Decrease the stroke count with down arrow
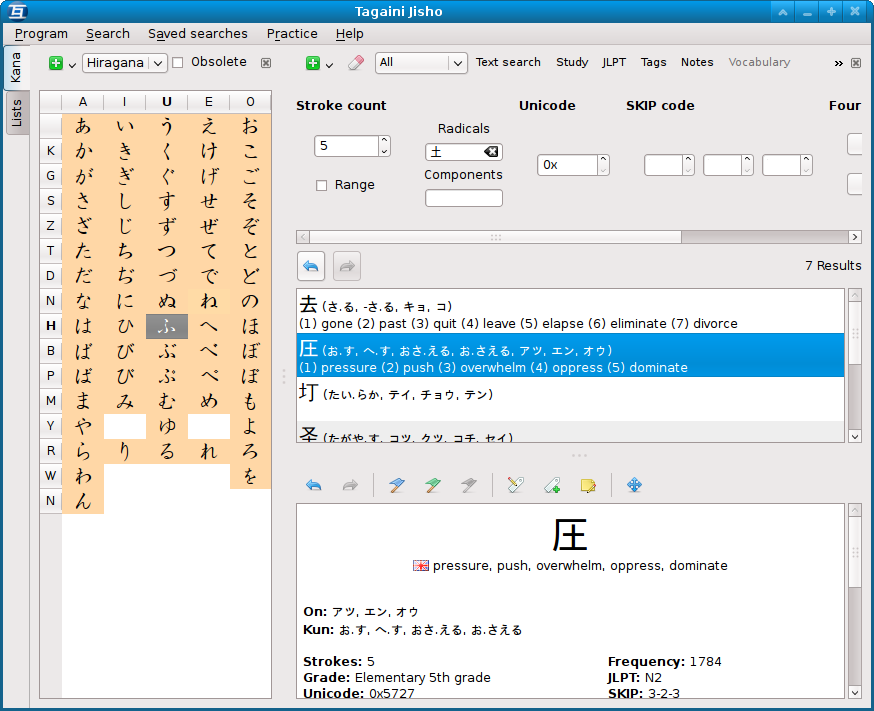Viewport: 874px width, 711px height. coord(384,151)
